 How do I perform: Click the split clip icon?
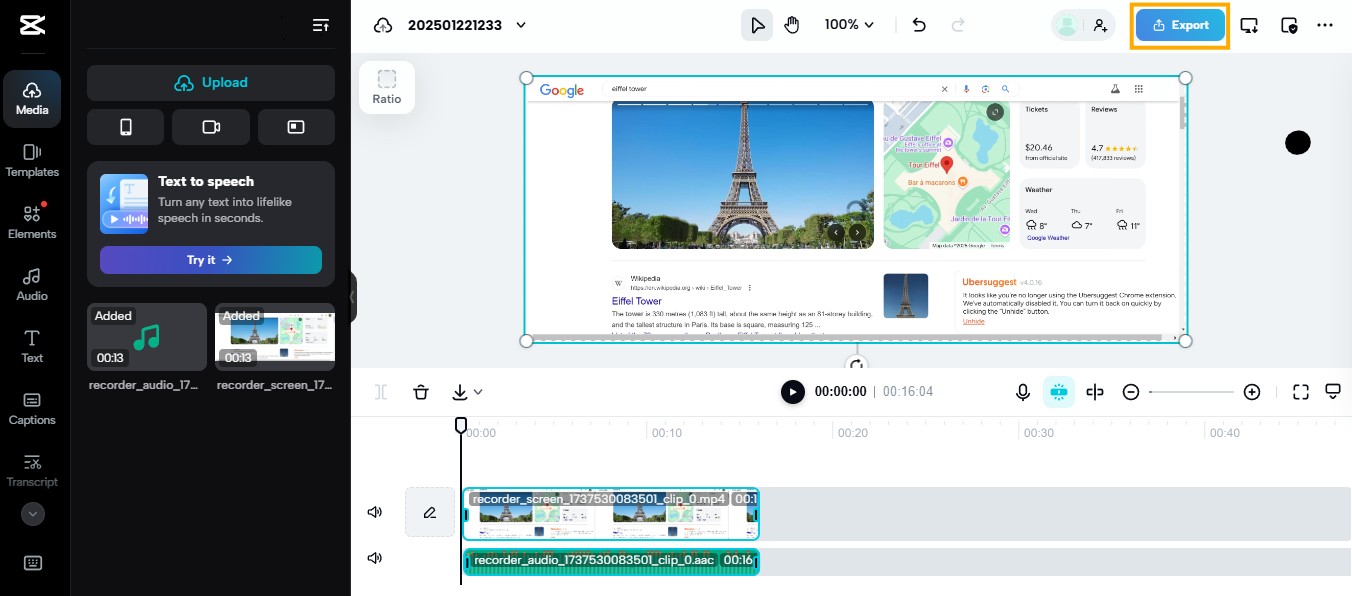click(x=381, y=392)
